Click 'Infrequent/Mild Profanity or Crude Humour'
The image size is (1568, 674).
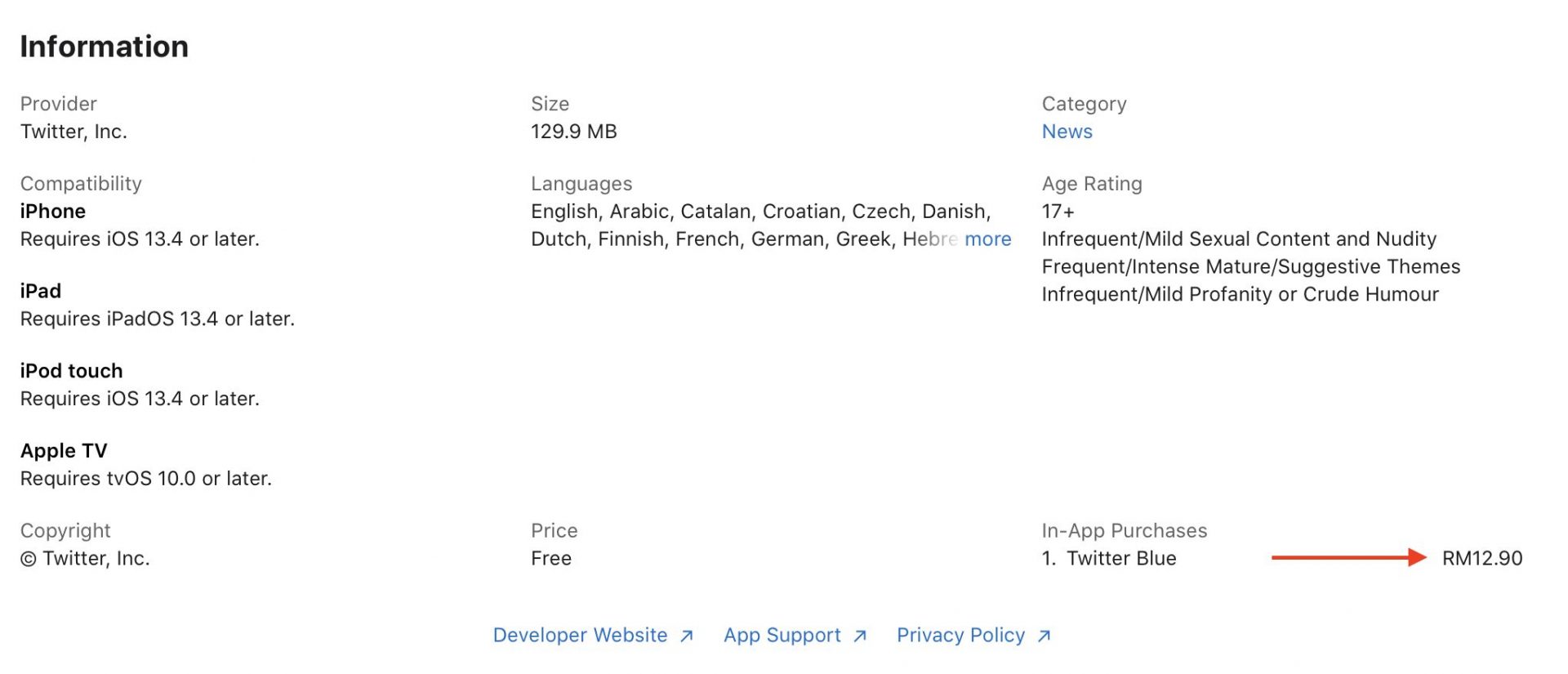pyautogui.click(x=1241, y=295)
